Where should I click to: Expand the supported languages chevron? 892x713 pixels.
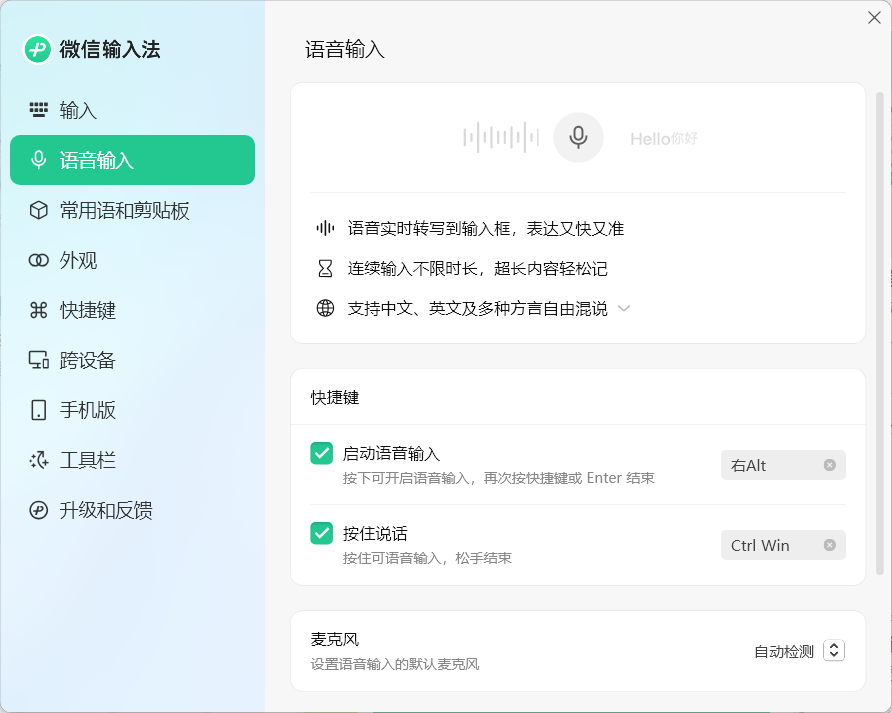624,308
